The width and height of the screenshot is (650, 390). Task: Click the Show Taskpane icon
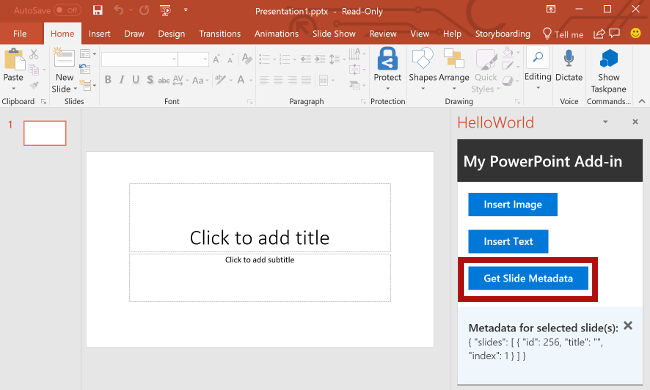(x=609, y=58)
